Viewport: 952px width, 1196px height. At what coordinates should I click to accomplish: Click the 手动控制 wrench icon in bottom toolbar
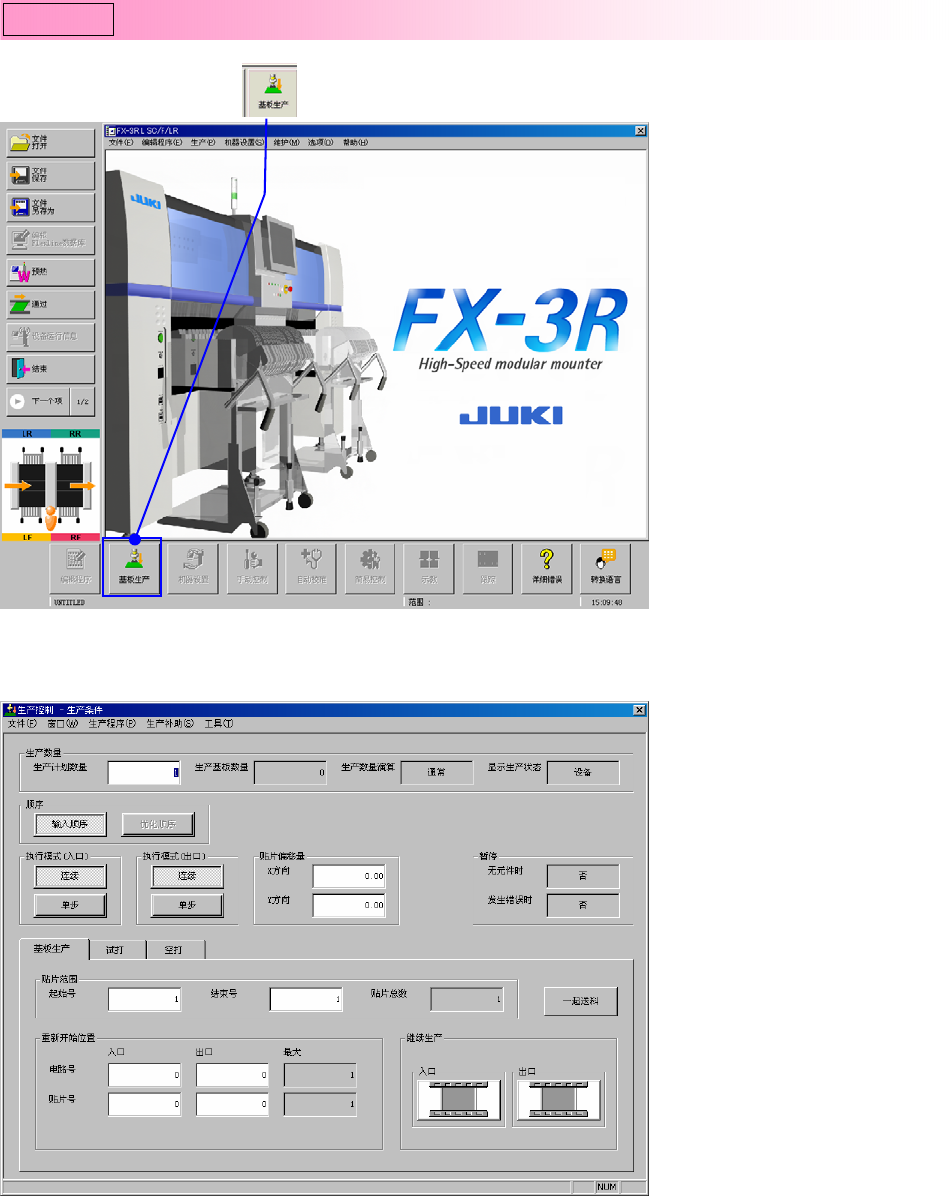(252, 568)
